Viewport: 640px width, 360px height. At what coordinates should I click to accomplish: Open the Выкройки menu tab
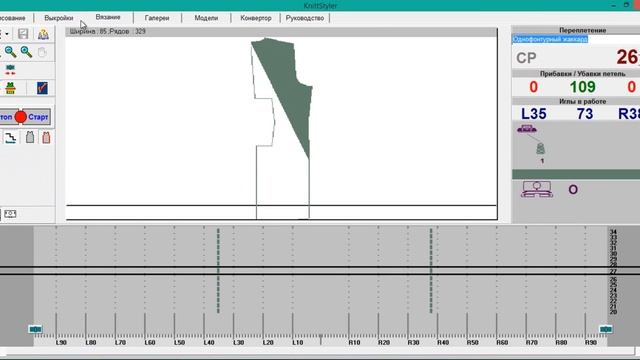click(x=59, y=18)
